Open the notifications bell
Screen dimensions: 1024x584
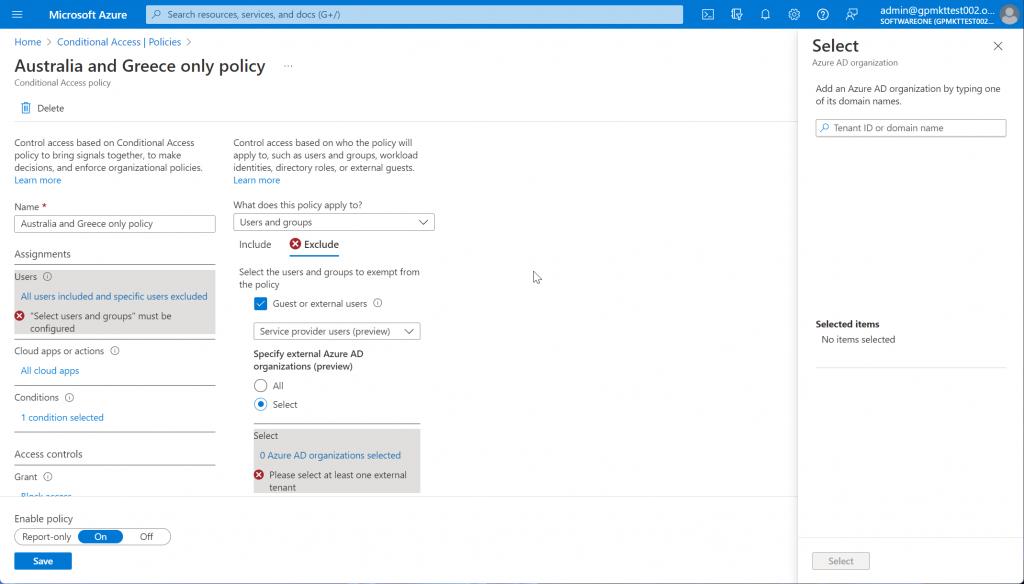[x=765, y=14]
